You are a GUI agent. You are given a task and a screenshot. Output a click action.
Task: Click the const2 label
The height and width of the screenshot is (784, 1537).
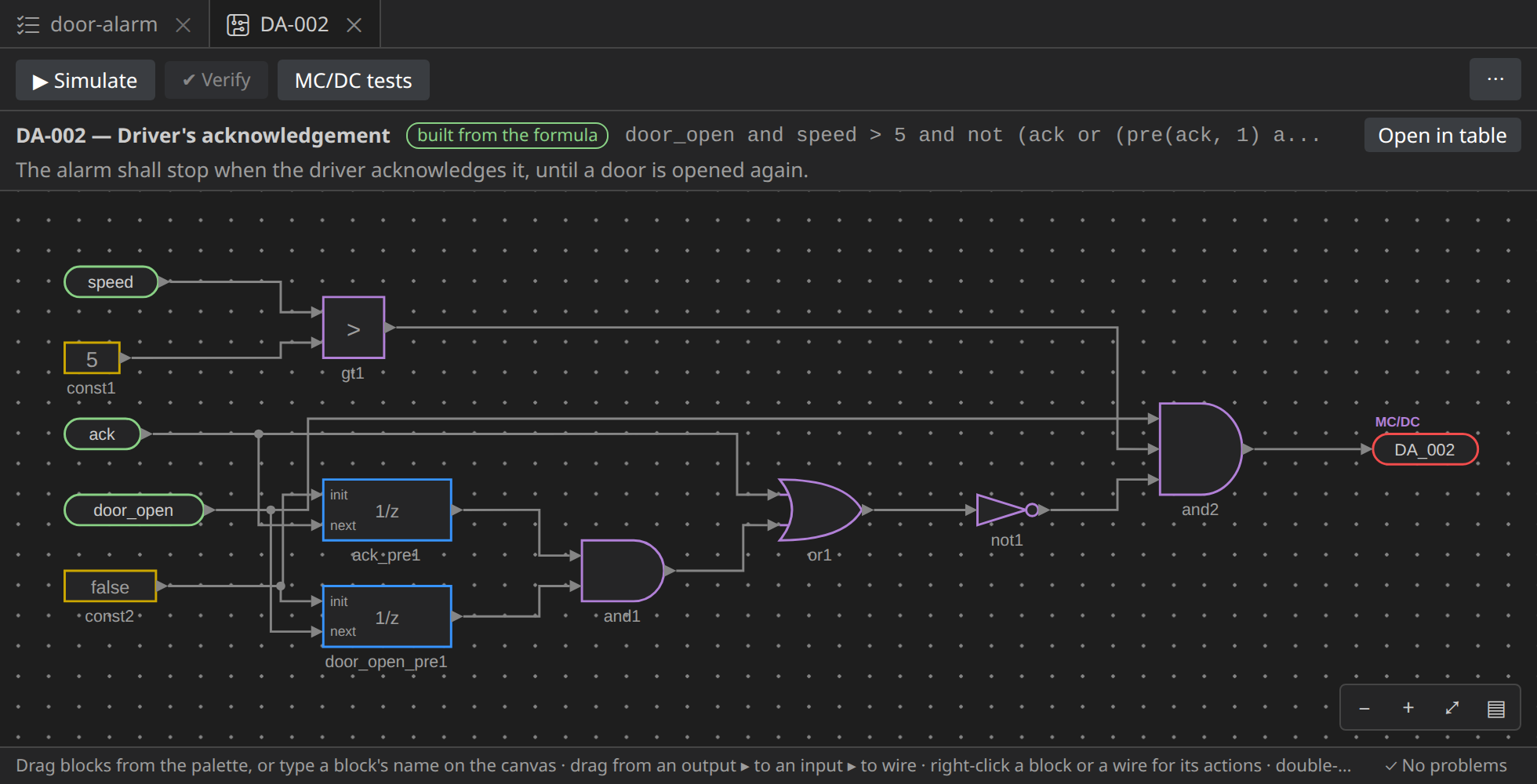(109, 616)
